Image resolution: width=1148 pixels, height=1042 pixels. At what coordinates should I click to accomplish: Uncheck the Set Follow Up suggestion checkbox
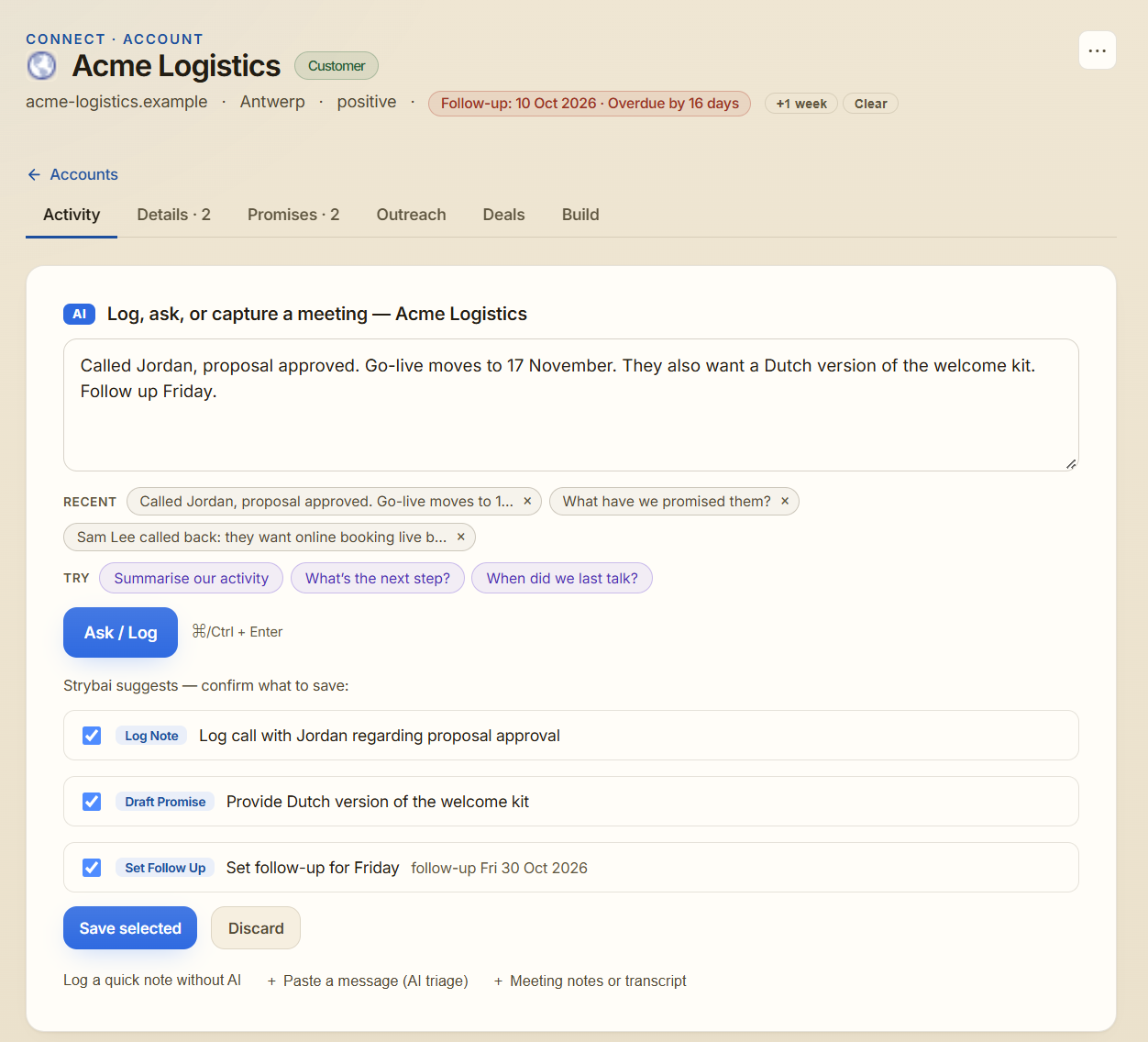coord(92,868)
